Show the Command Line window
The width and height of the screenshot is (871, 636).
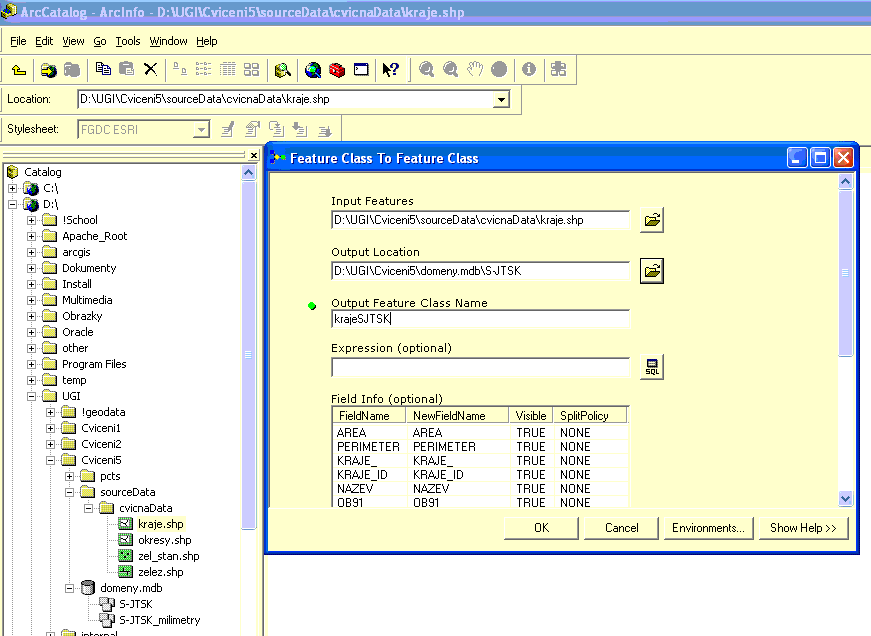[x=361, y=69]
